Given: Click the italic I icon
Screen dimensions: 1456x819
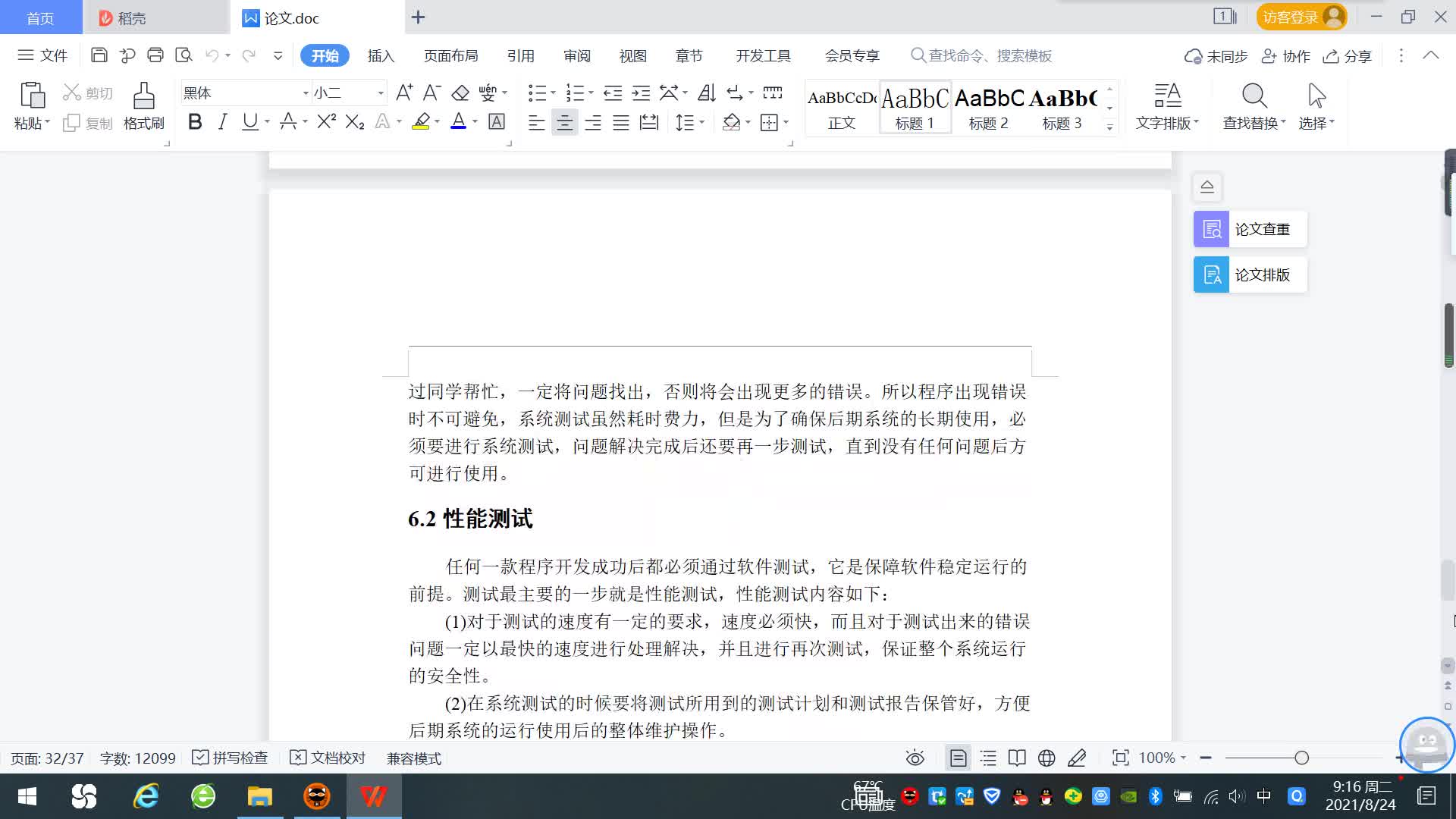Looking at the screenshot, I should [x=222, y=122].
